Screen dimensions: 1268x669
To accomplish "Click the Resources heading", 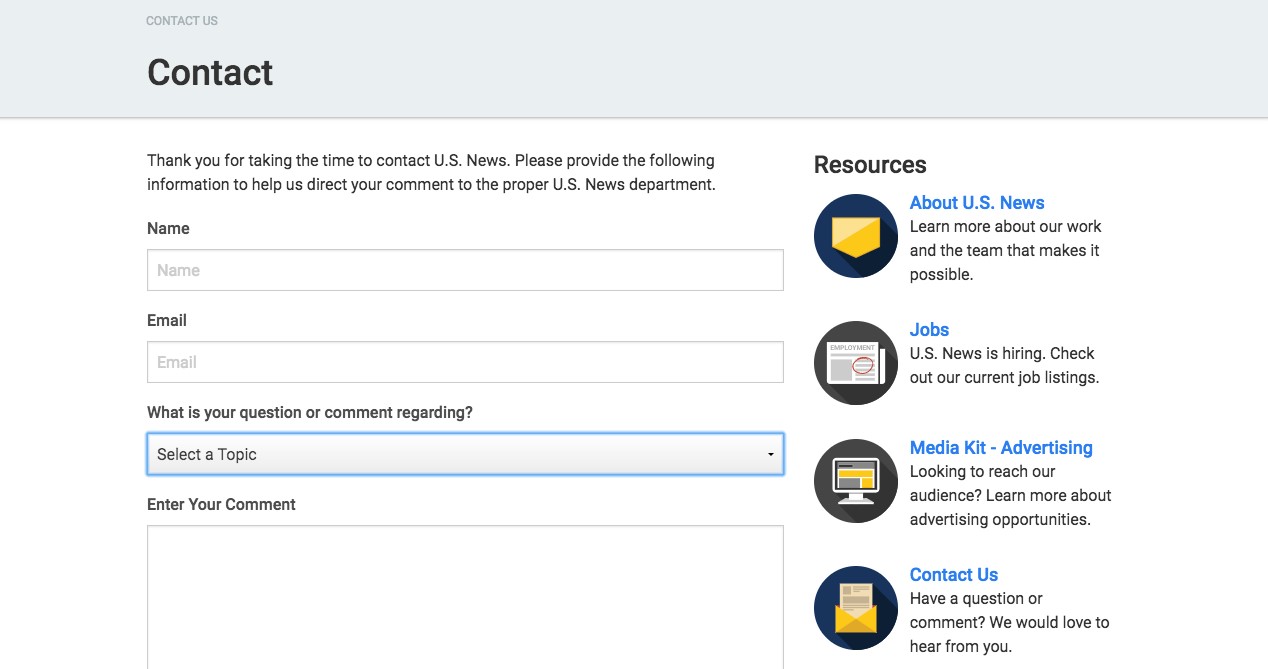I will point(870,165).
